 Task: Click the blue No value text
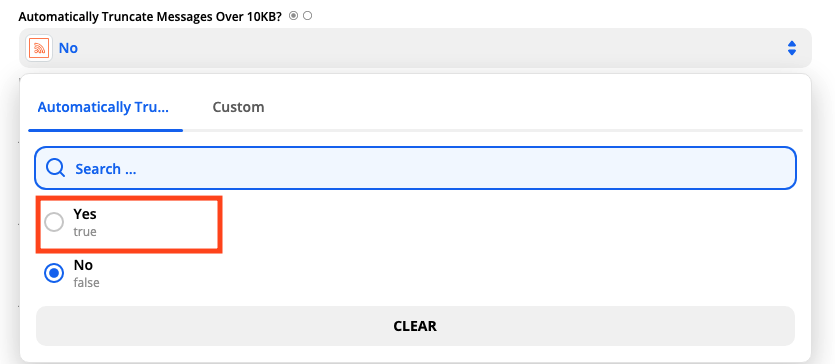[68, 48]
